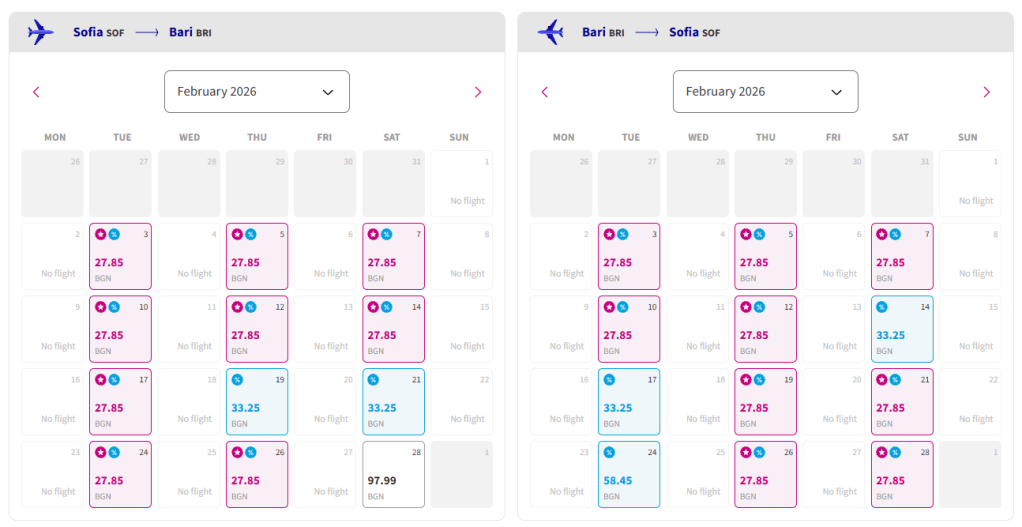Go to next month in Bari–Sofia calendar

[x=986, y=92]
